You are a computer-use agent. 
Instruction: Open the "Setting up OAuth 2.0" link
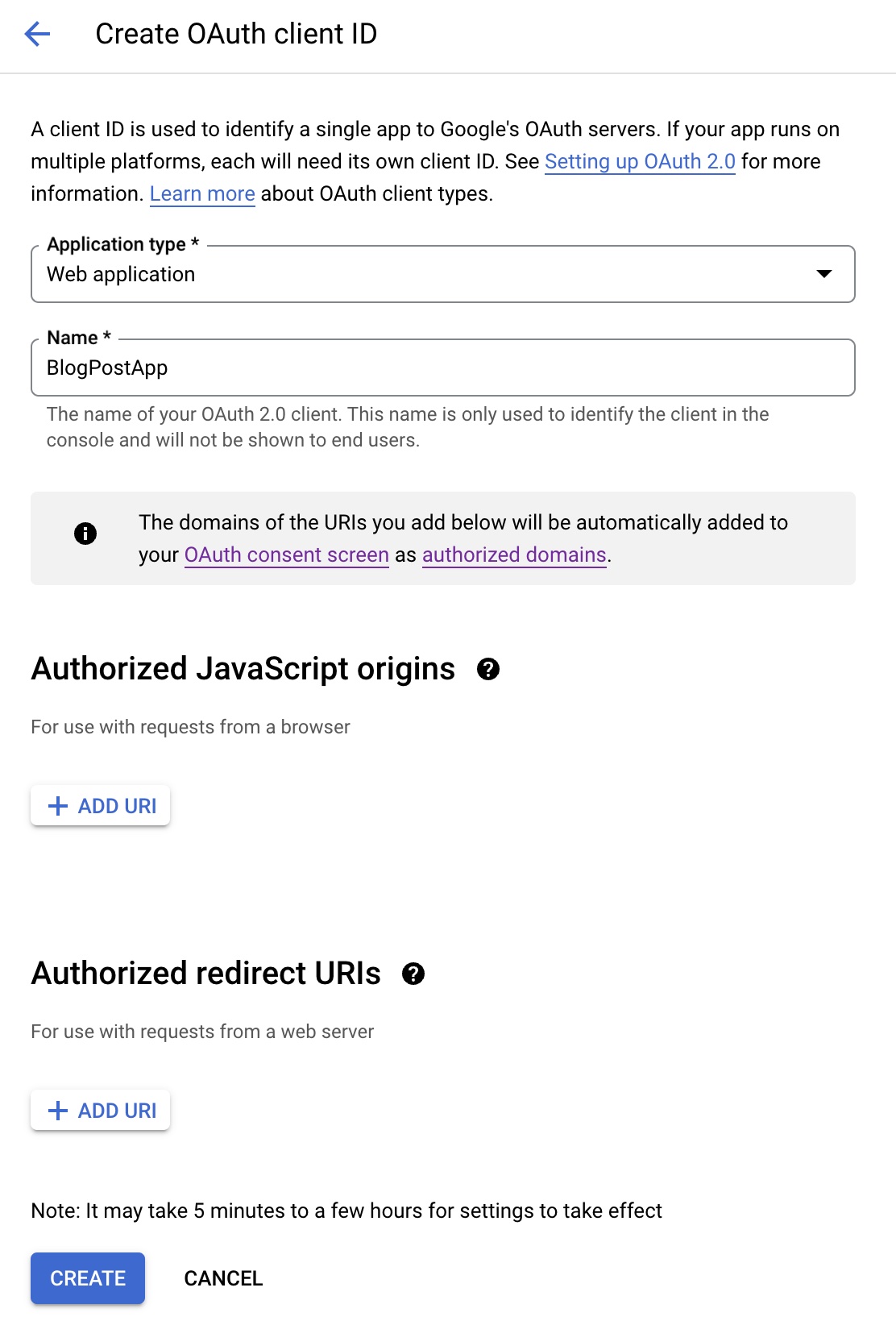click(x=640, y=162)
